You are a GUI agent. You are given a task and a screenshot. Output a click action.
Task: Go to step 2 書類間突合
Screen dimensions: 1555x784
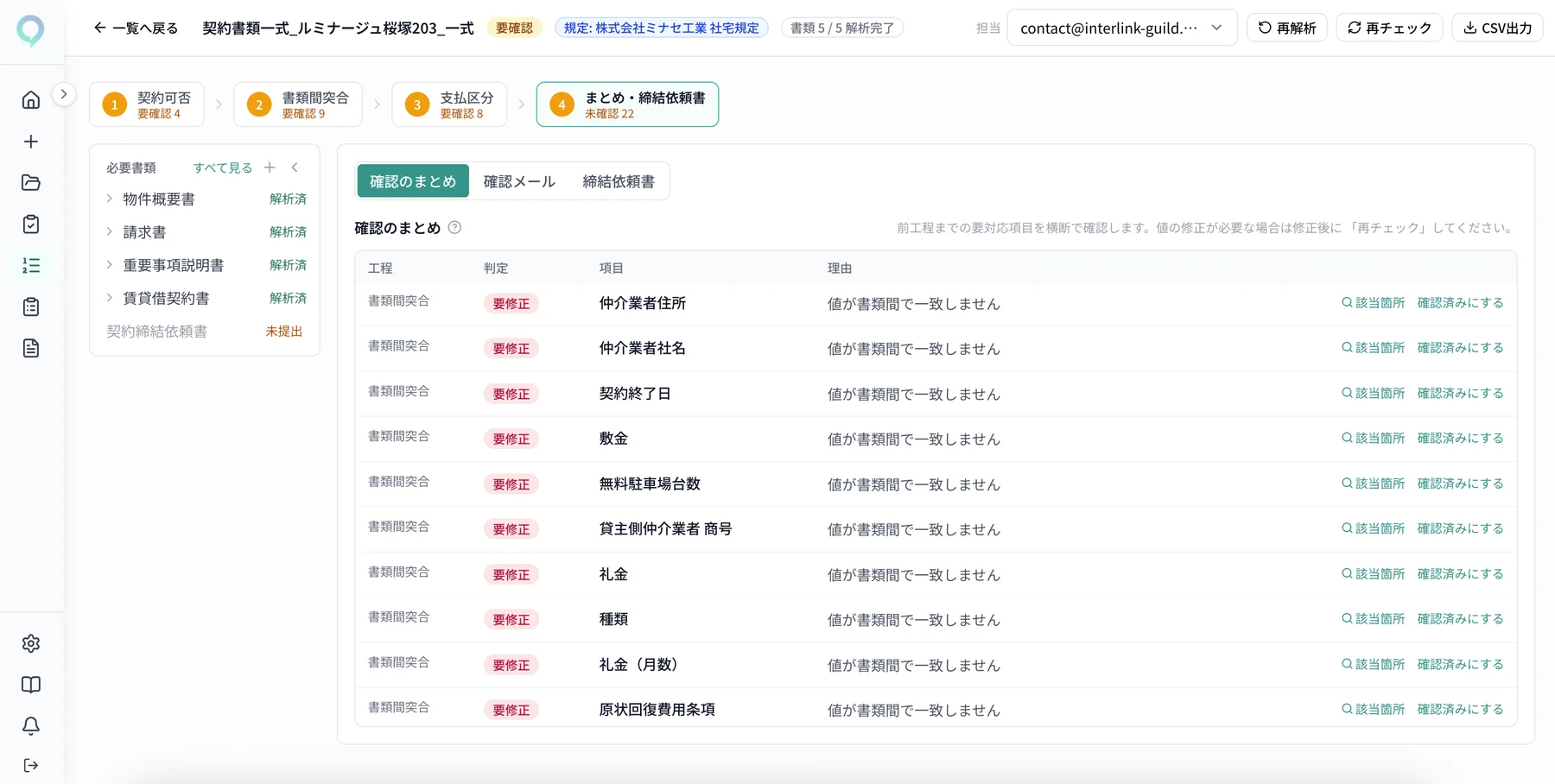tap(298, 104)
